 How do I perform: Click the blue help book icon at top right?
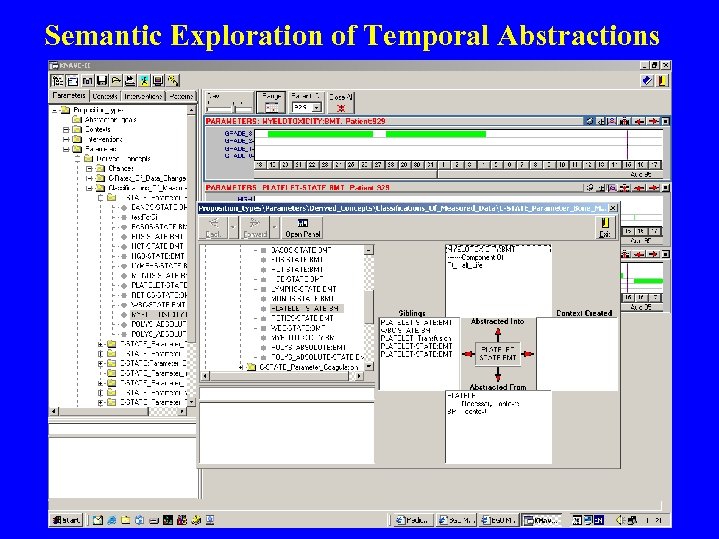tap(647, 81)
